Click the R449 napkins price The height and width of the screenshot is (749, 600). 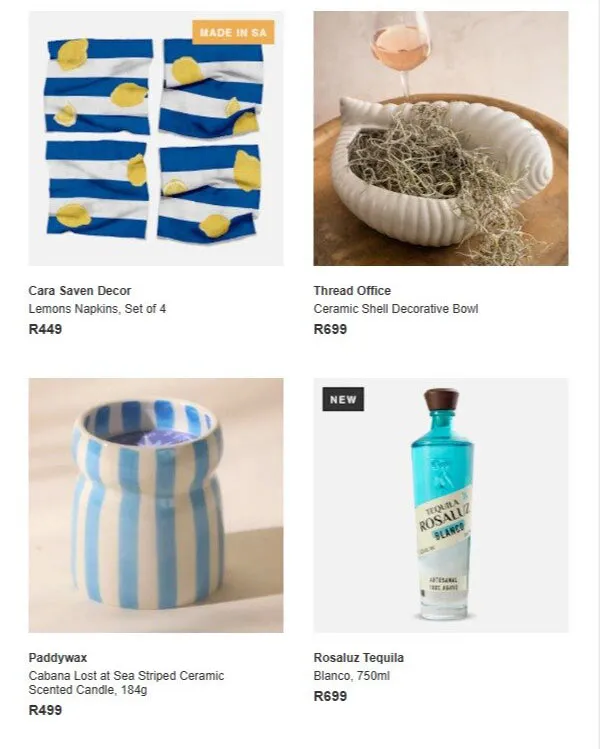45,329
